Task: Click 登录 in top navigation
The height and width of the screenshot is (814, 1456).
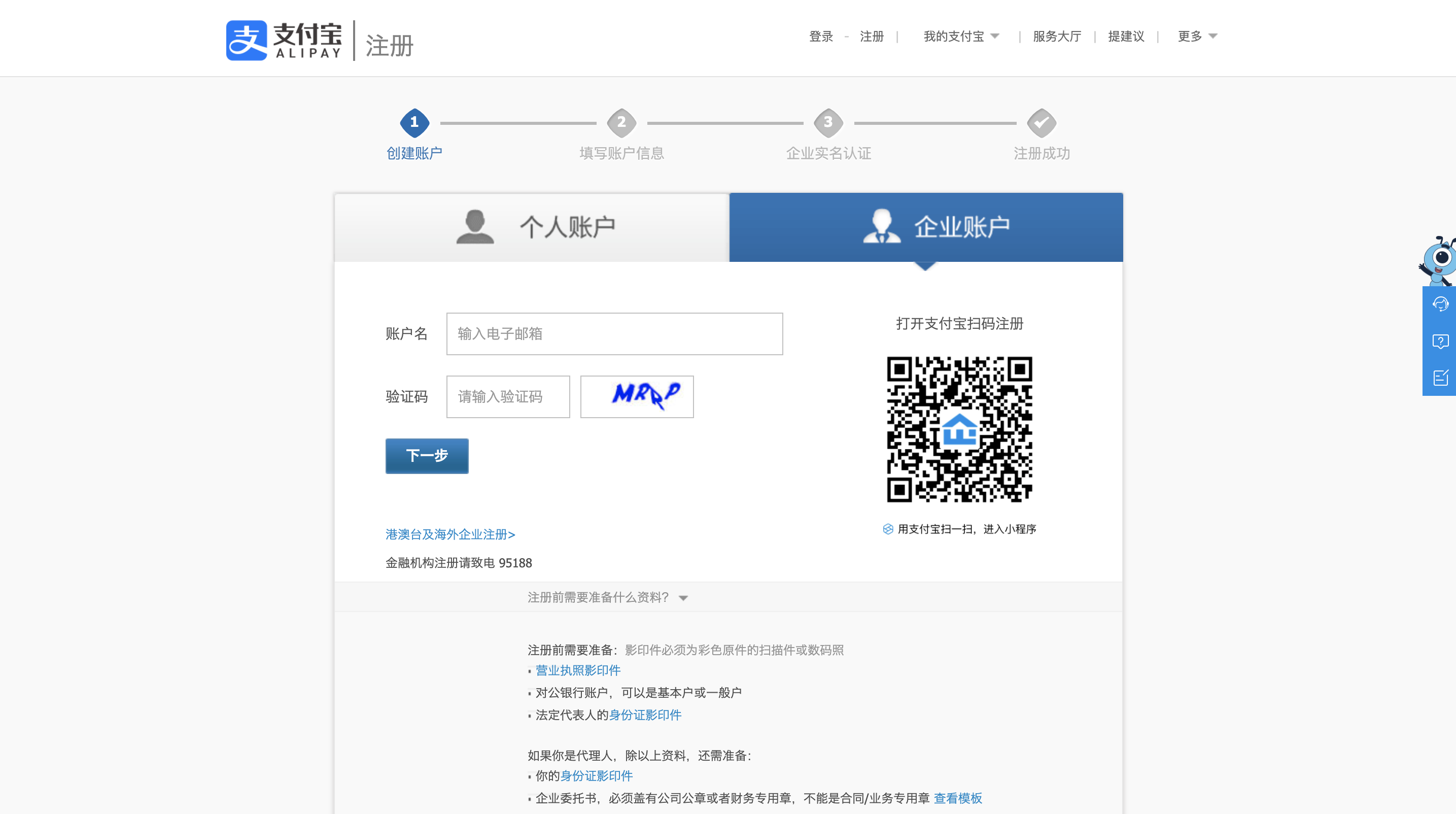Action: tap(821, 36)
